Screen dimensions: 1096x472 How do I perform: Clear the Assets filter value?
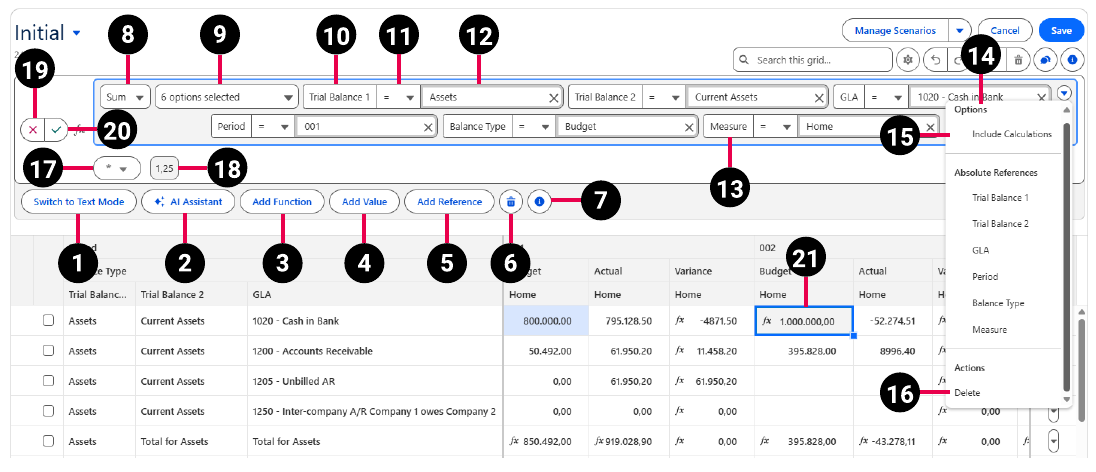click(554, 98)
